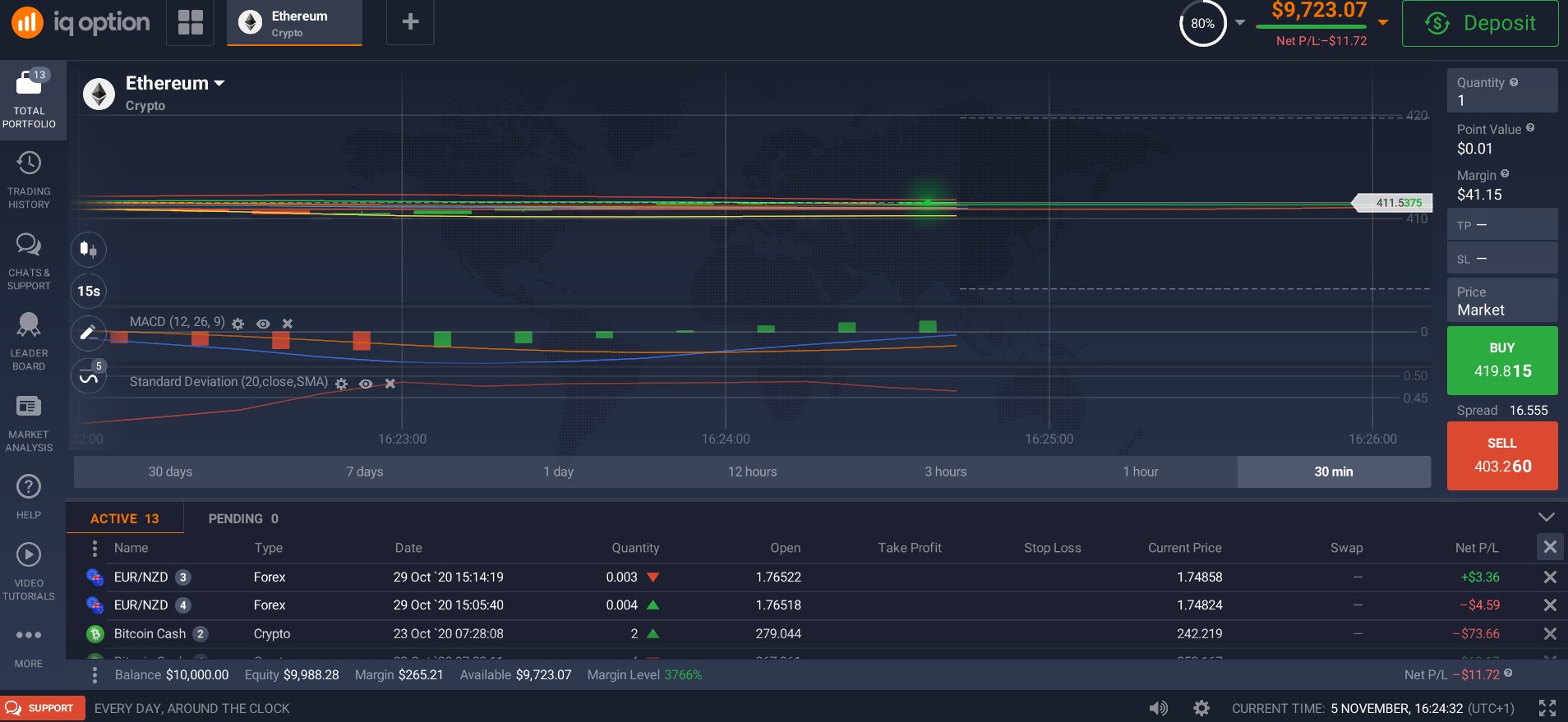Set Stop Loss in SL field

(x=1502, y=259)
